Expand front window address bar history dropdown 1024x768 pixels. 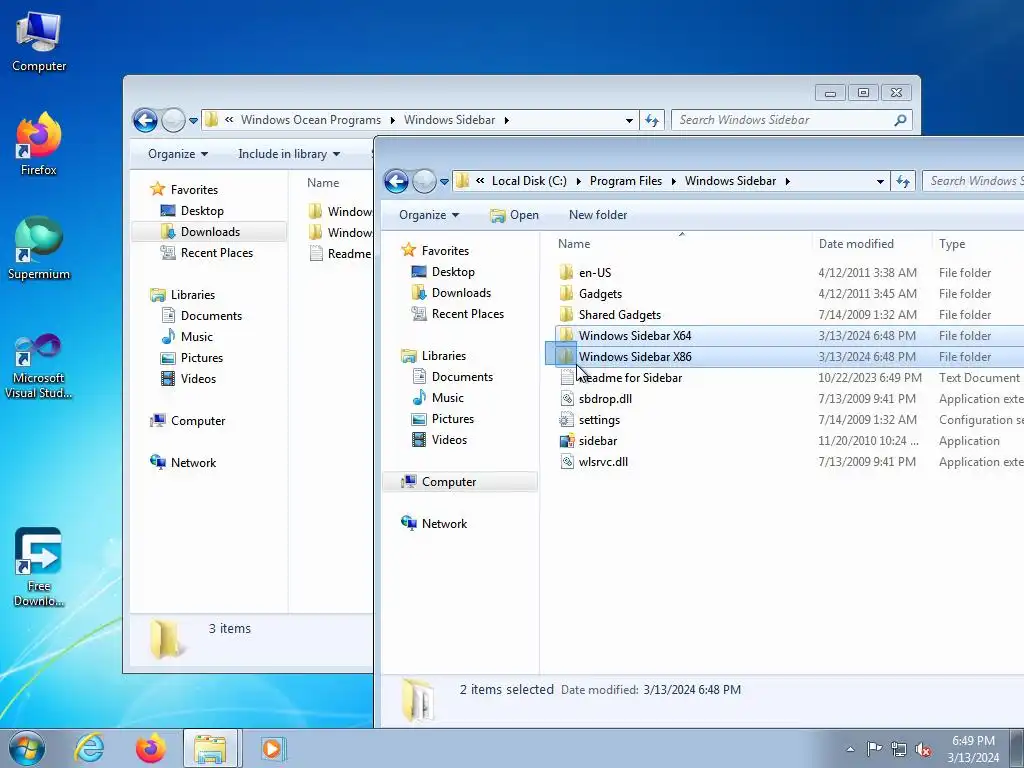[x=880, y=182]
